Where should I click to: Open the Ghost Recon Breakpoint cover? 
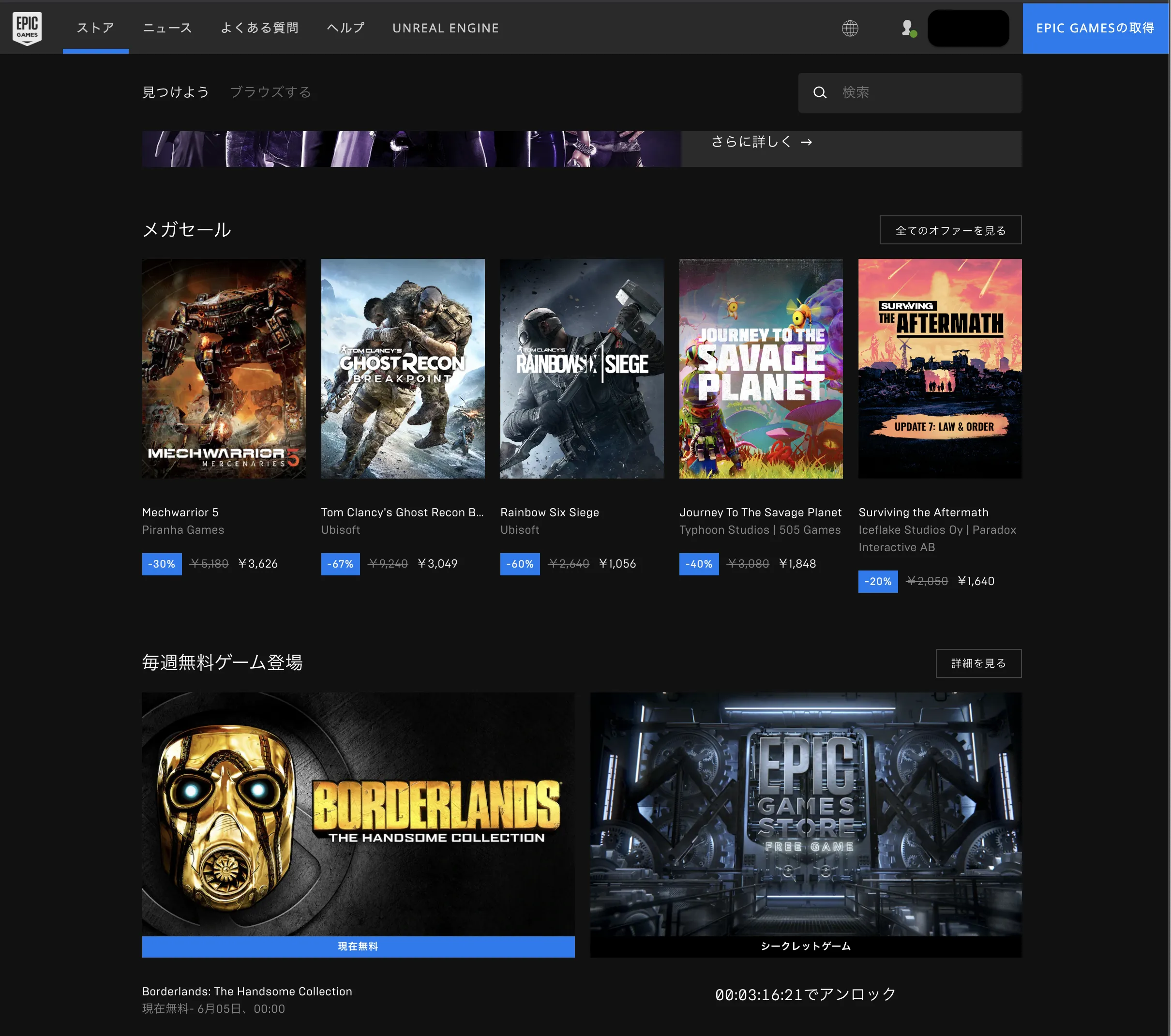(x=403, y=368)
